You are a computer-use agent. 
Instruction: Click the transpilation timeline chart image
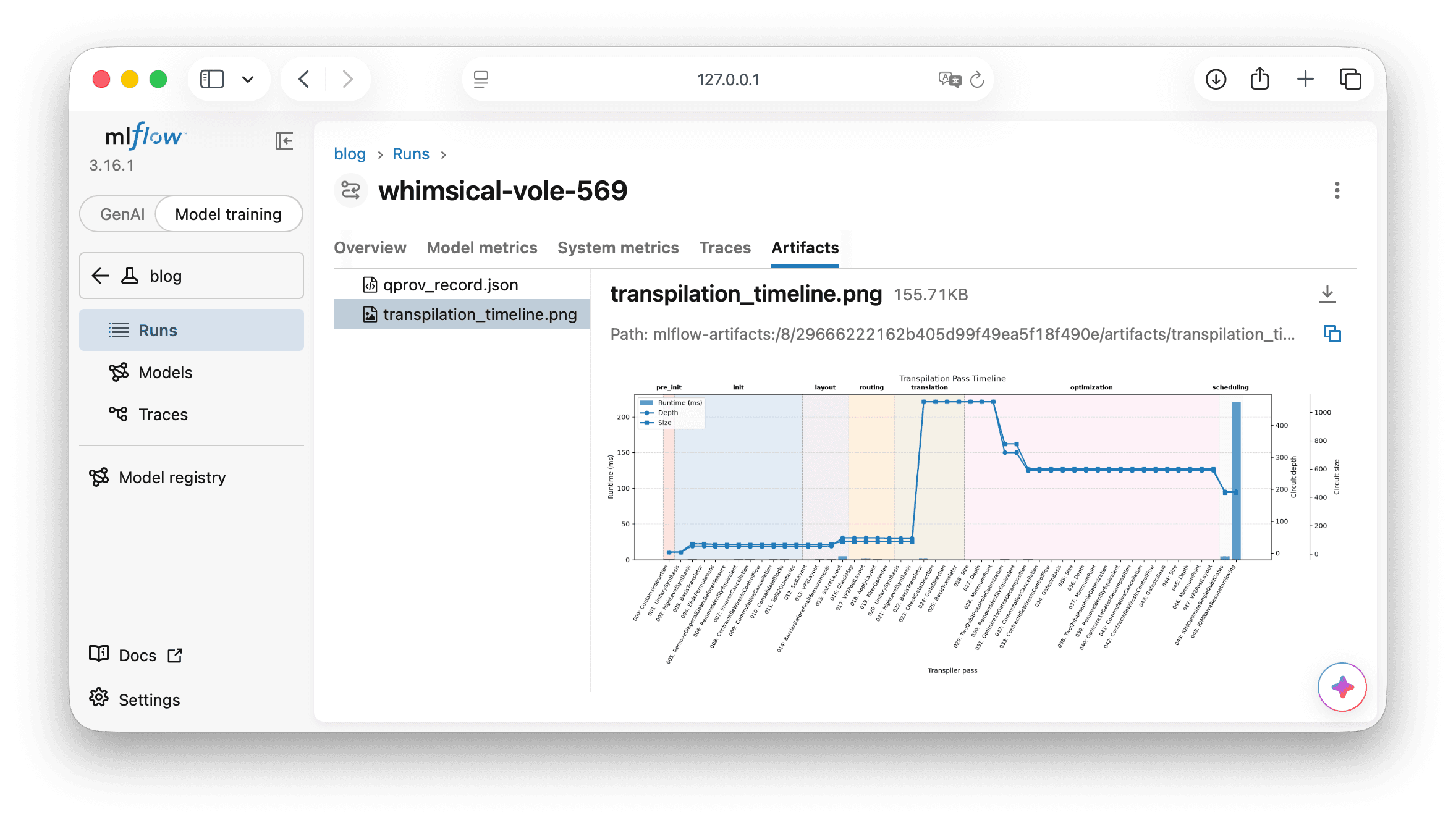(x=973, y=523)
